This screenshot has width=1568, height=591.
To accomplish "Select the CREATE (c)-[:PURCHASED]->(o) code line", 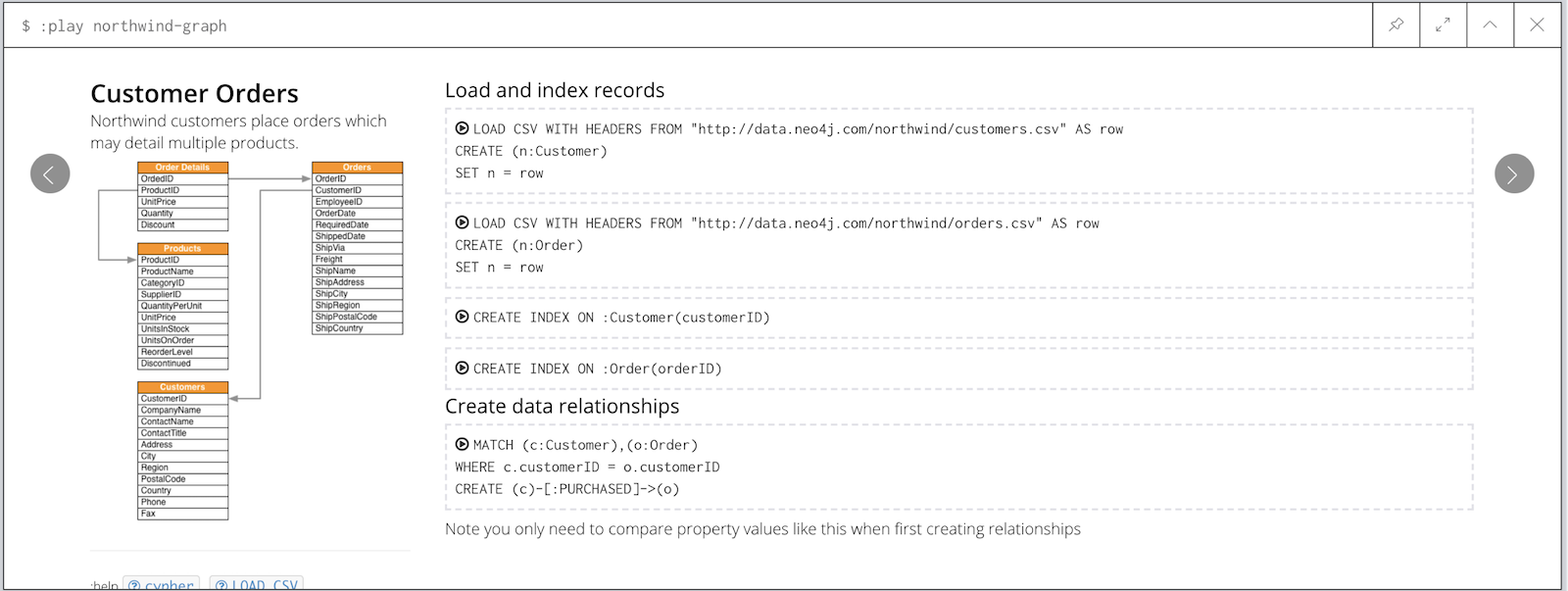I will point(567,489).
